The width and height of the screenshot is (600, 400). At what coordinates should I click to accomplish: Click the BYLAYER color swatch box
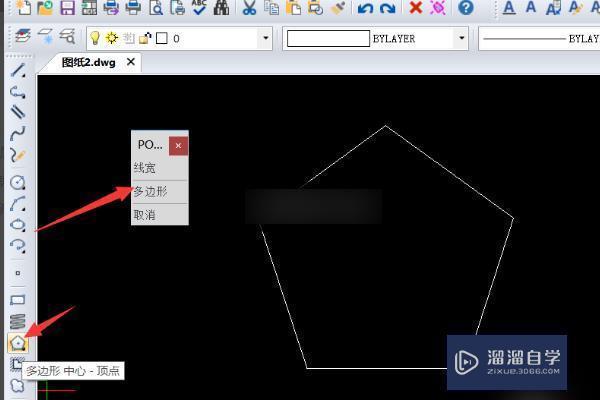[x=328, y=39]
